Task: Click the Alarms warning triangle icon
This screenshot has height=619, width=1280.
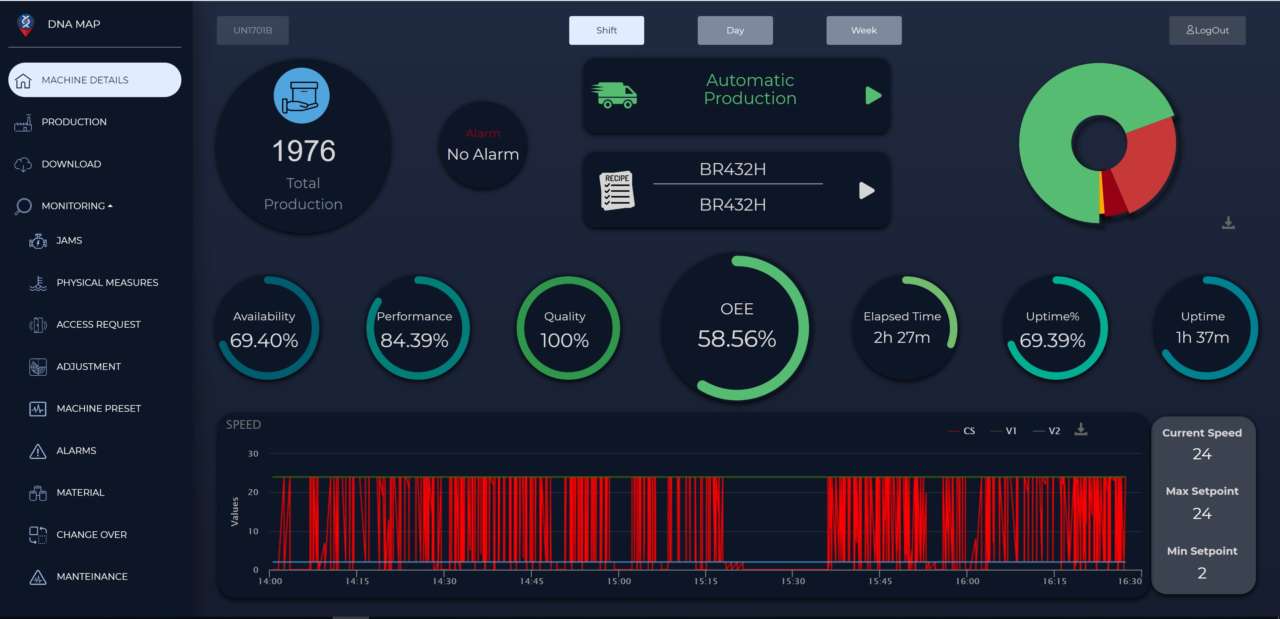Action: 38,451
